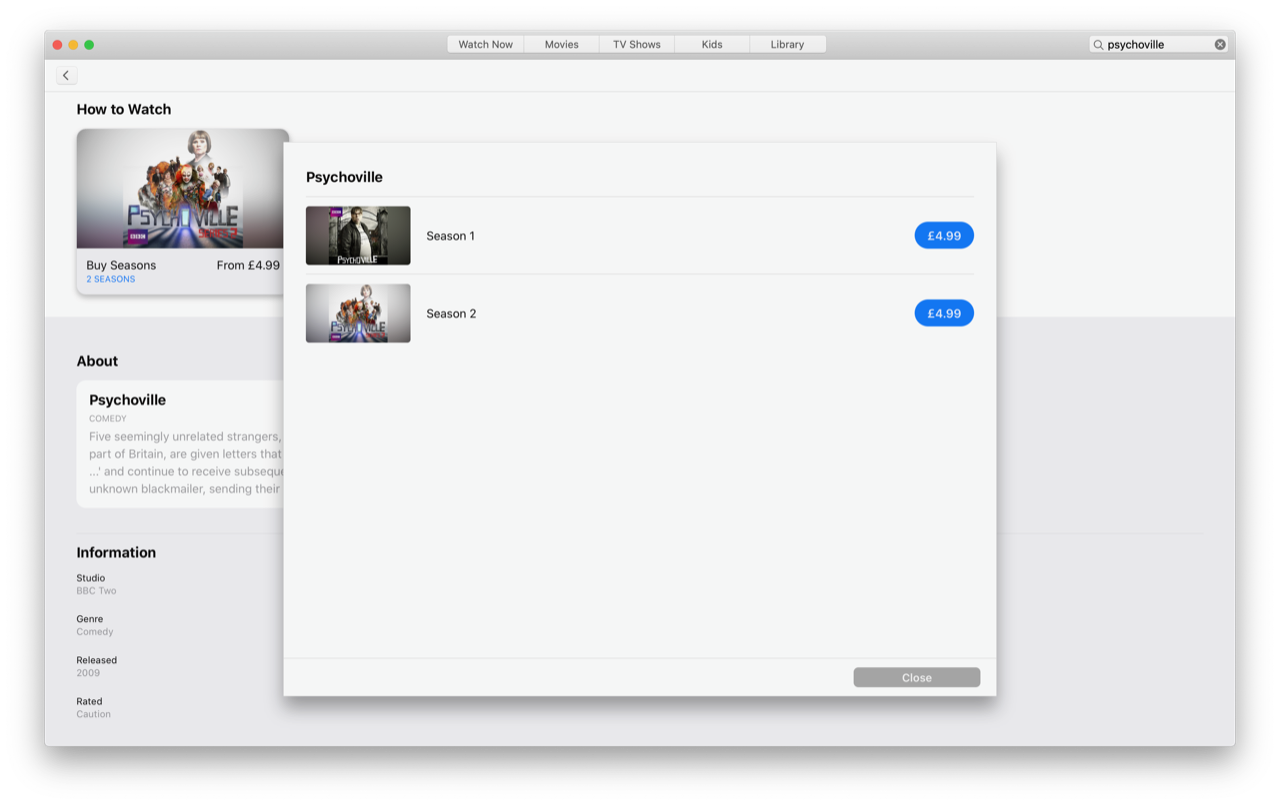The image size is (1280, 805).
Task: Select the Season 1 label text
Action: (x=451, y=236)
